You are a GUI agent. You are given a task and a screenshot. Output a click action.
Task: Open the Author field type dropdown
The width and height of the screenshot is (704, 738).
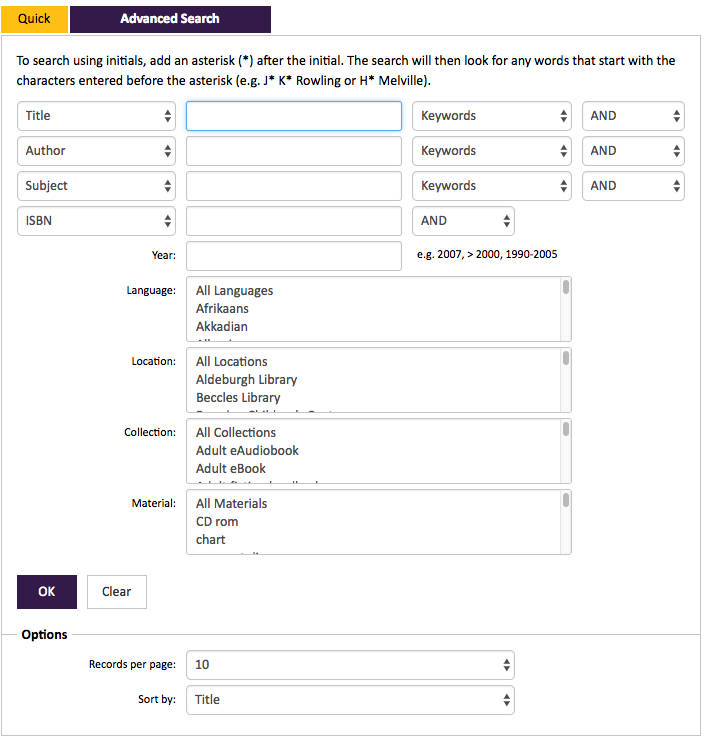[x=96, y=151]
